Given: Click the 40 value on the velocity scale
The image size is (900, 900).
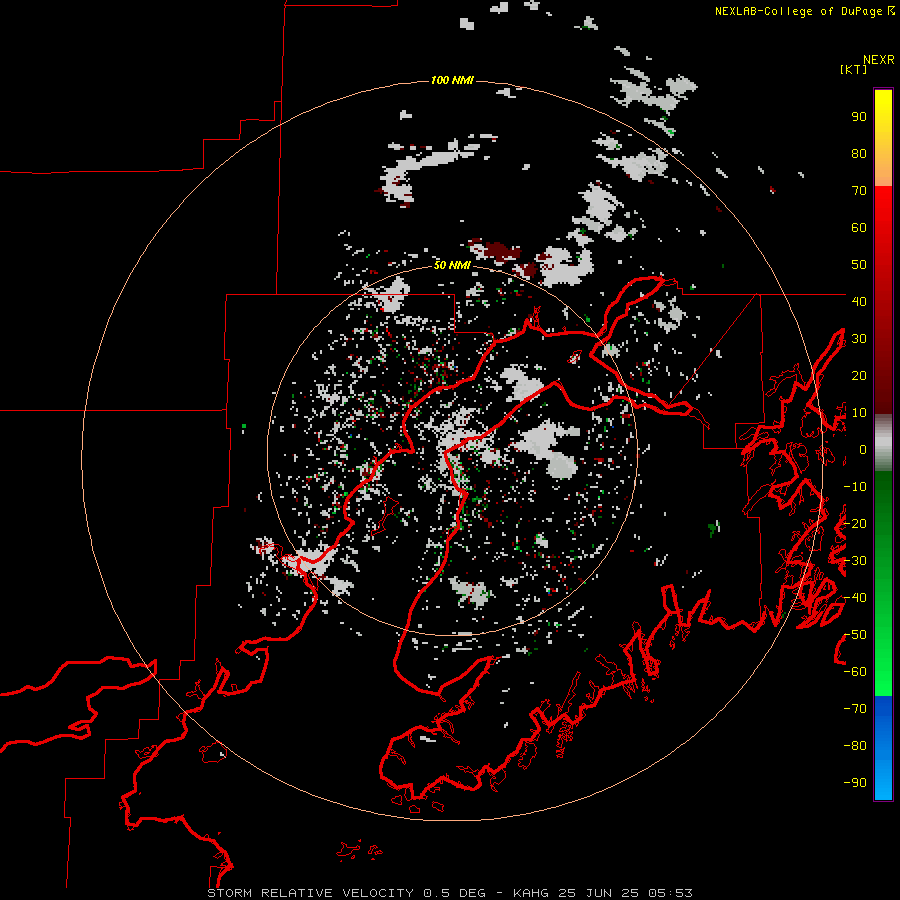Looking at the screenshot, I should coord(859,301).
